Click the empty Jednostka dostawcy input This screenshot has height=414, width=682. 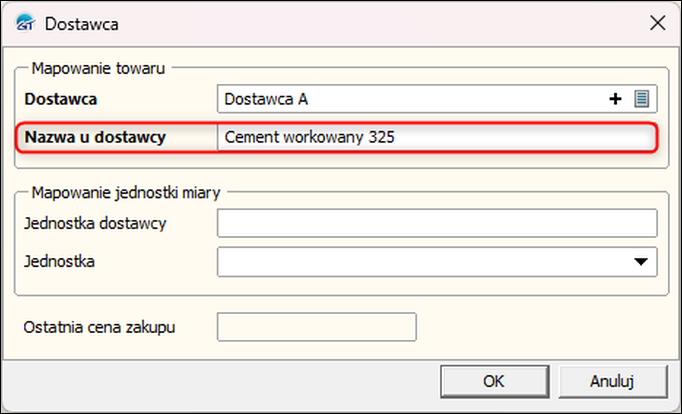[436, 223]
